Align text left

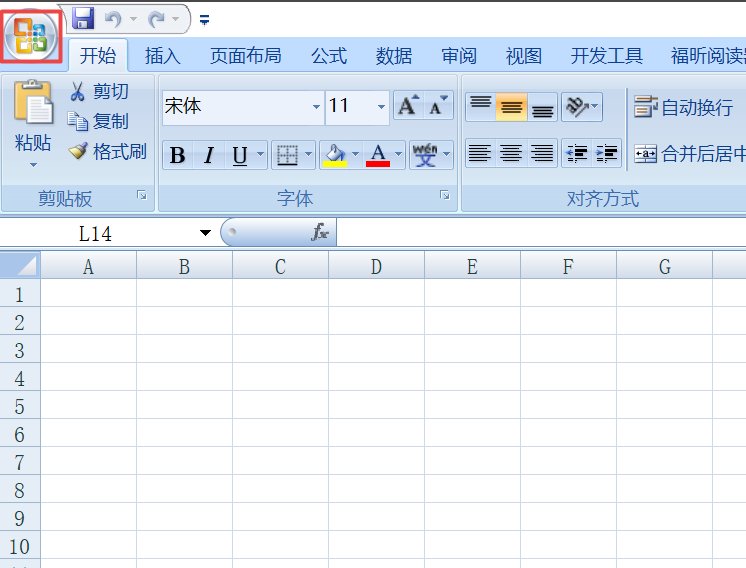coord(480,153)
